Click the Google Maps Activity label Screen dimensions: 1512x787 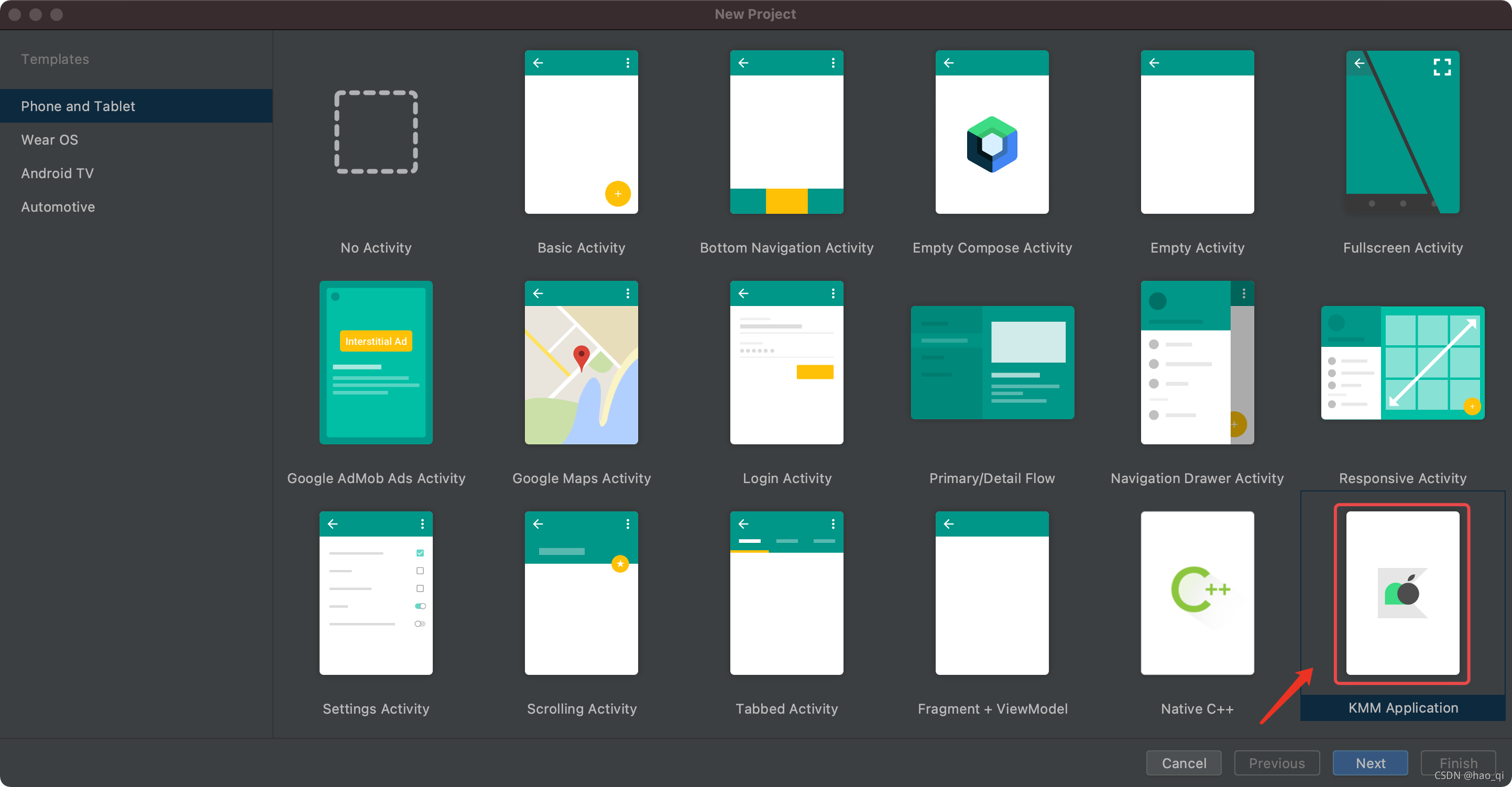coord(581,478)
